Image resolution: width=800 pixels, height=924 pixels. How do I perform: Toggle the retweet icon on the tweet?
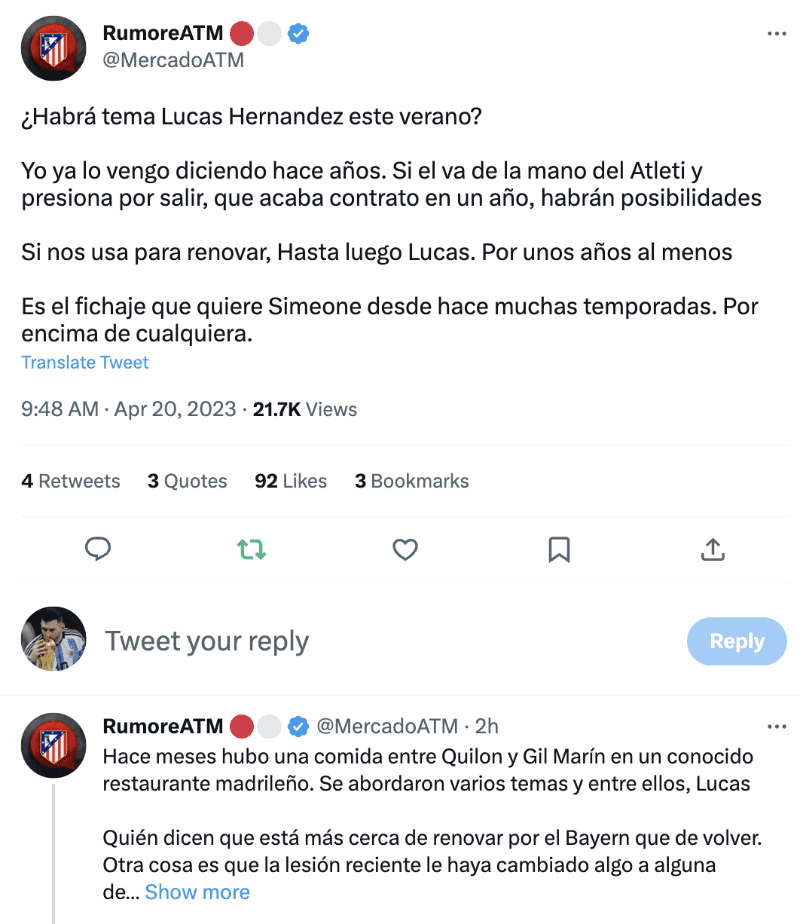[251, 549]
